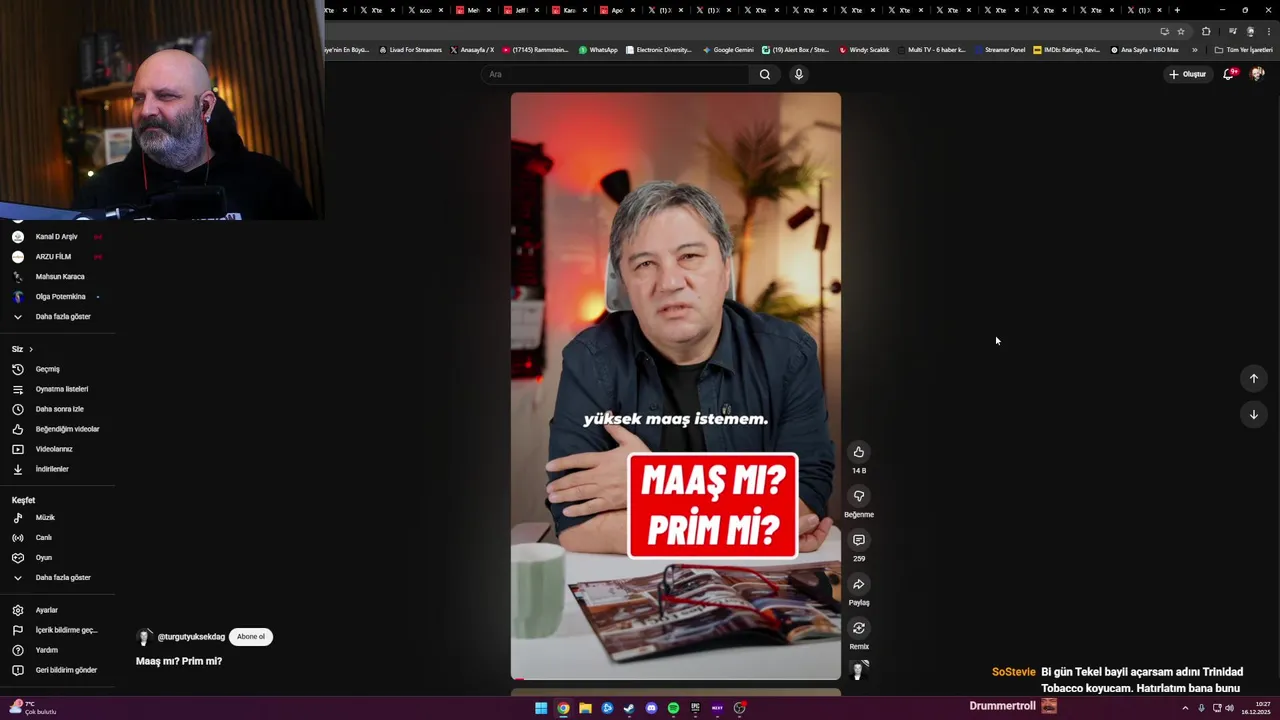The height and width of the screenshot is (720, 1280).
Task: Like the Short with thumbs up icon
Action: [x=858, y=452]
